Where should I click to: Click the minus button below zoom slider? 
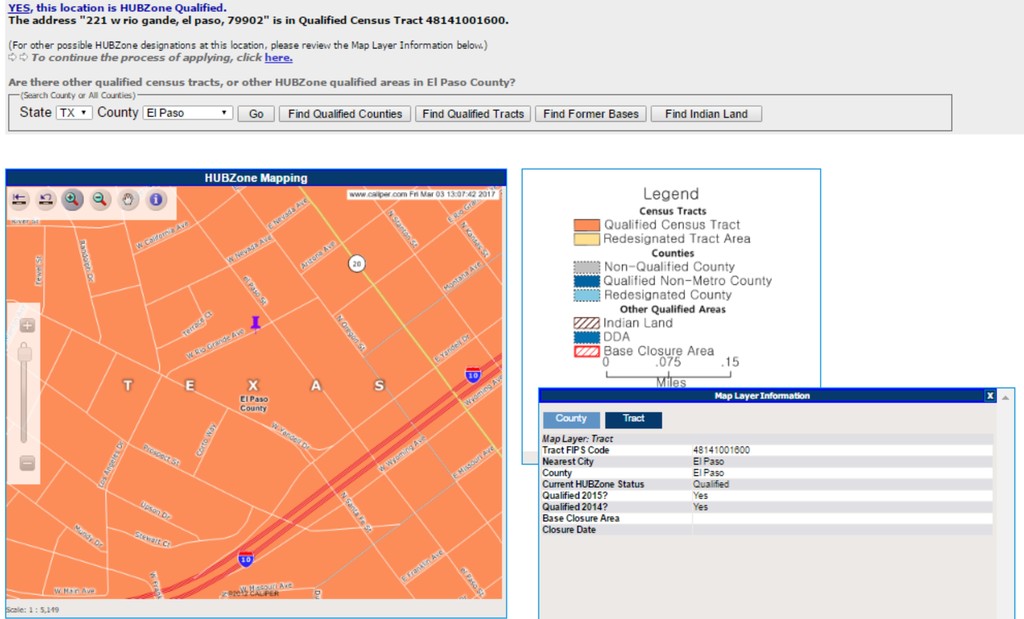pyautogui.click(x=27, y=463)
